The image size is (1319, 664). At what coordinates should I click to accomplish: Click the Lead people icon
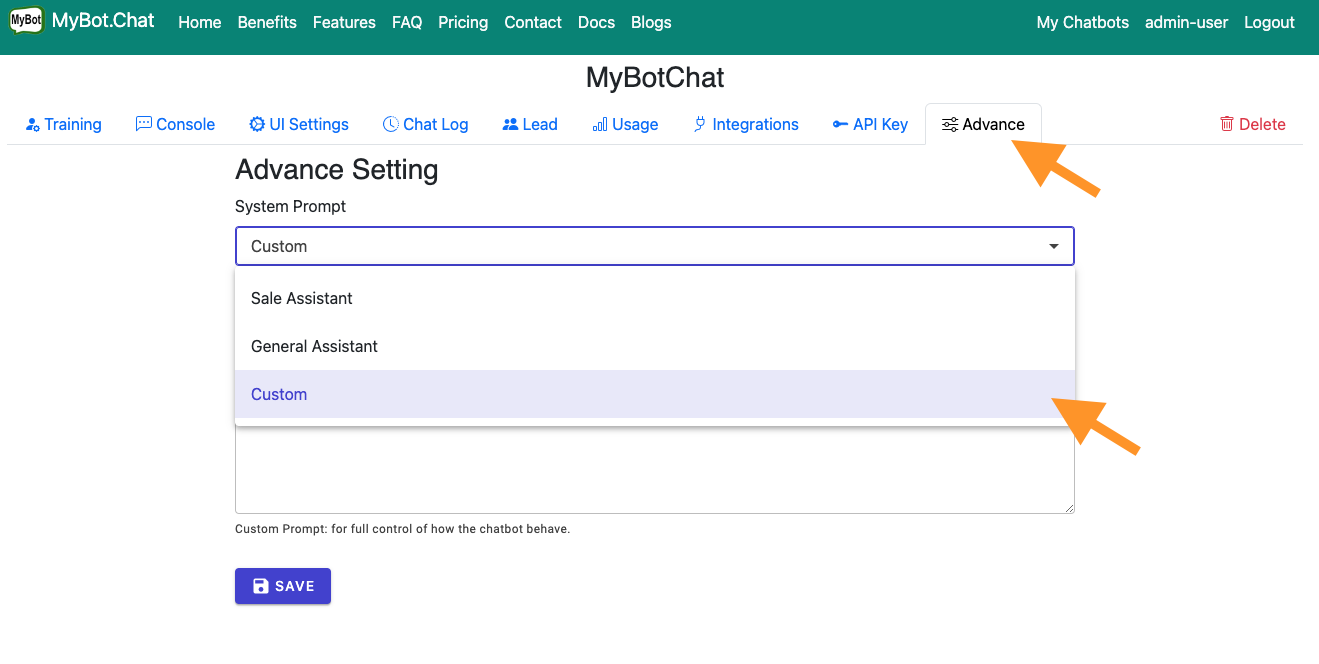(x=510, y=124)
